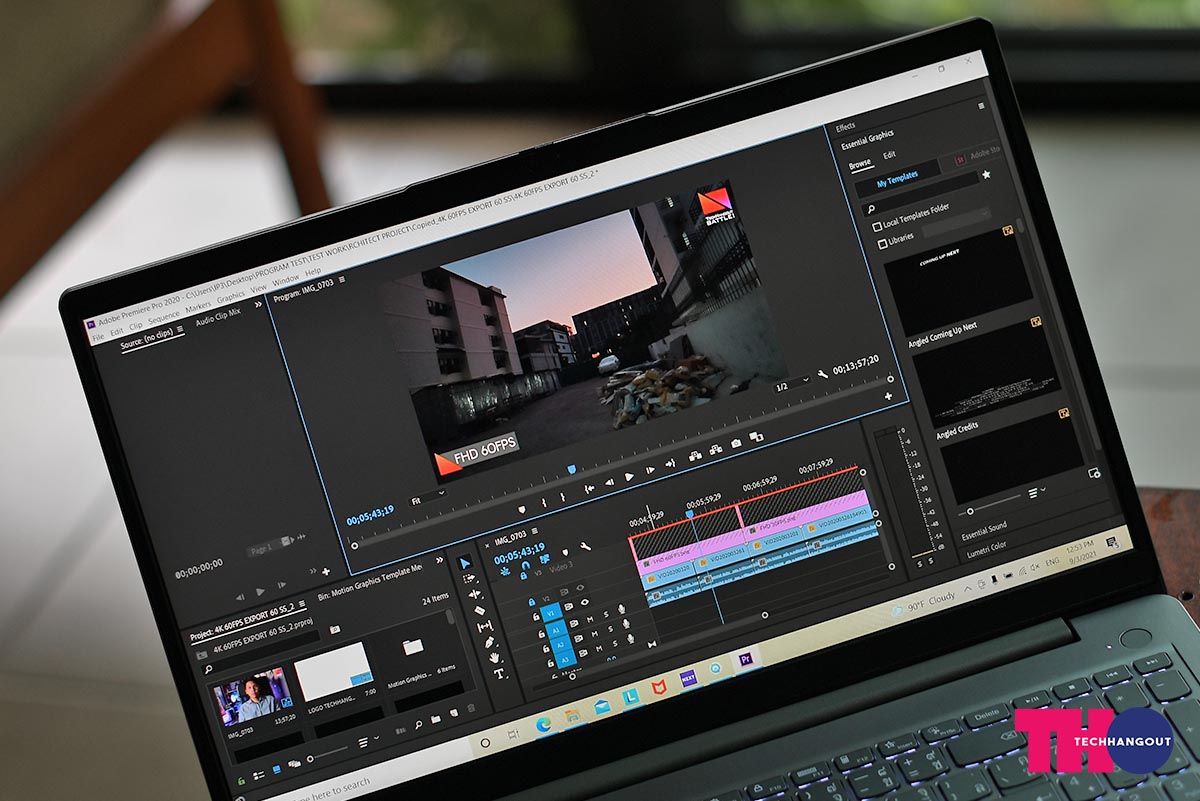Toggle timeline linked selection
1200x801 pixels.
click(544, 559)
